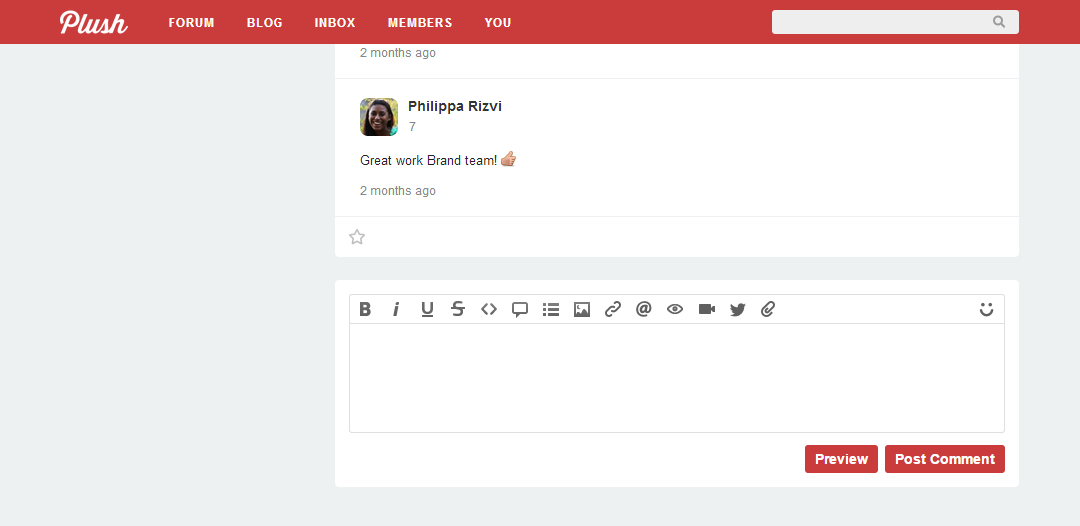Open the MEMBERS menu item
1080x526 pixels.
click(420, 23)
